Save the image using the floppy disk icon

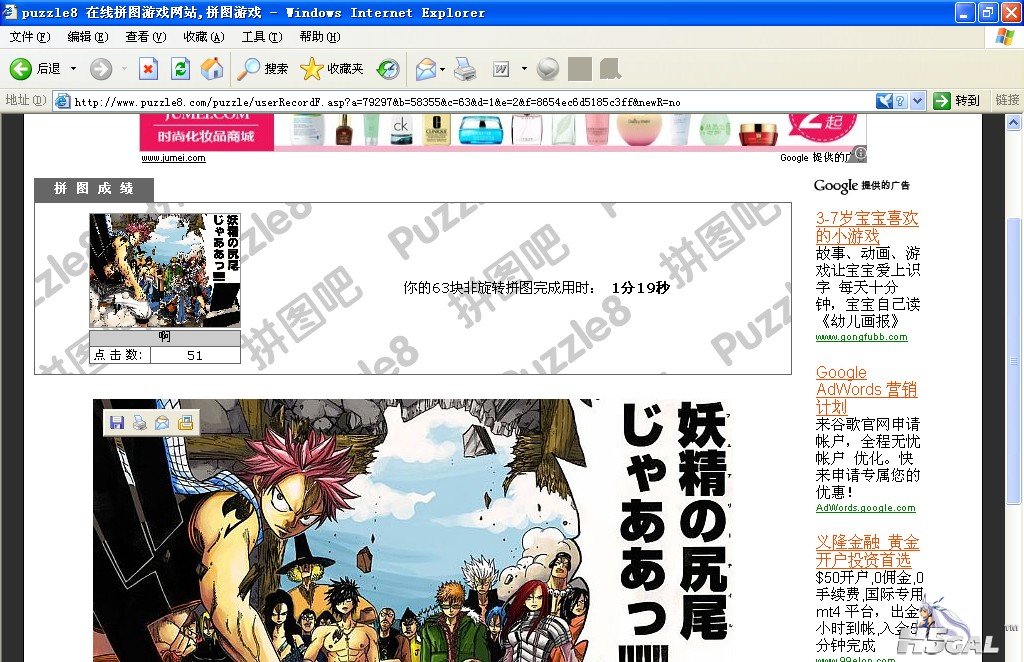[x=117, y=423]
